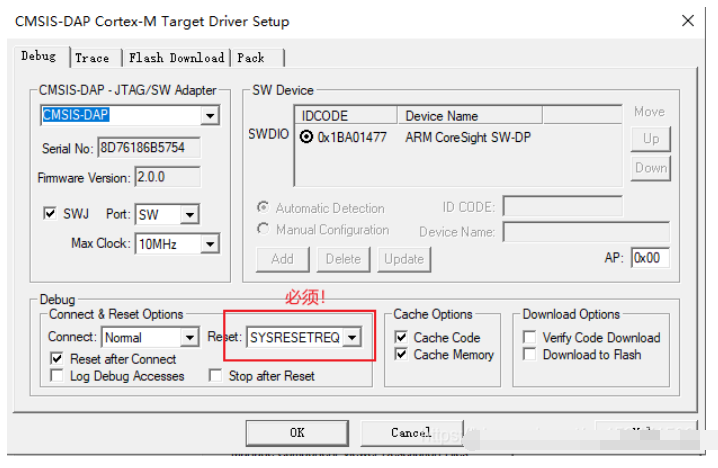Click the Delete button
718x468 pixels.
(x=343, y=259)
